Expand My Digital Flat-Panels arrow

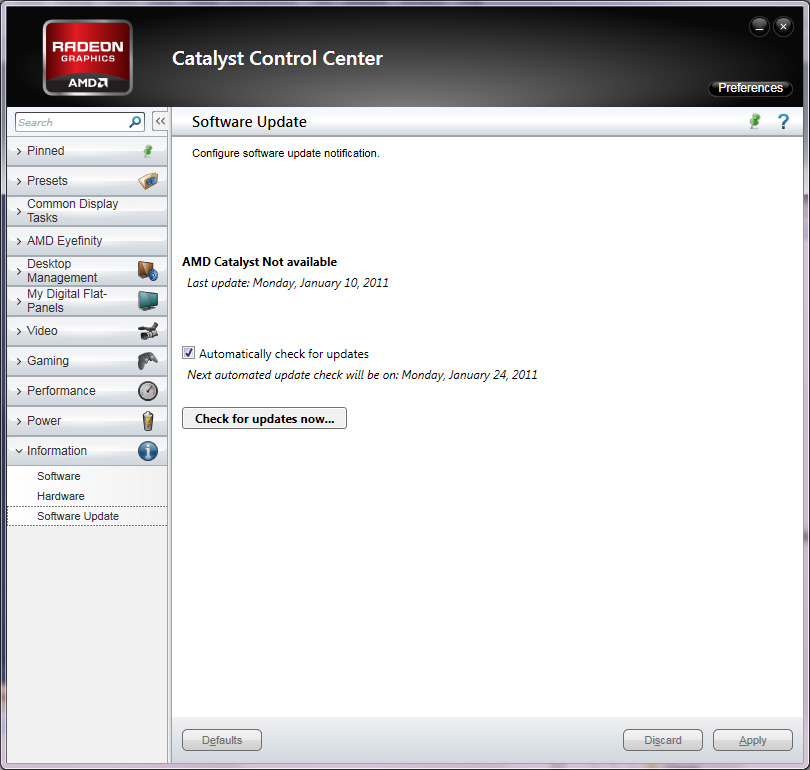coord(19,301)
